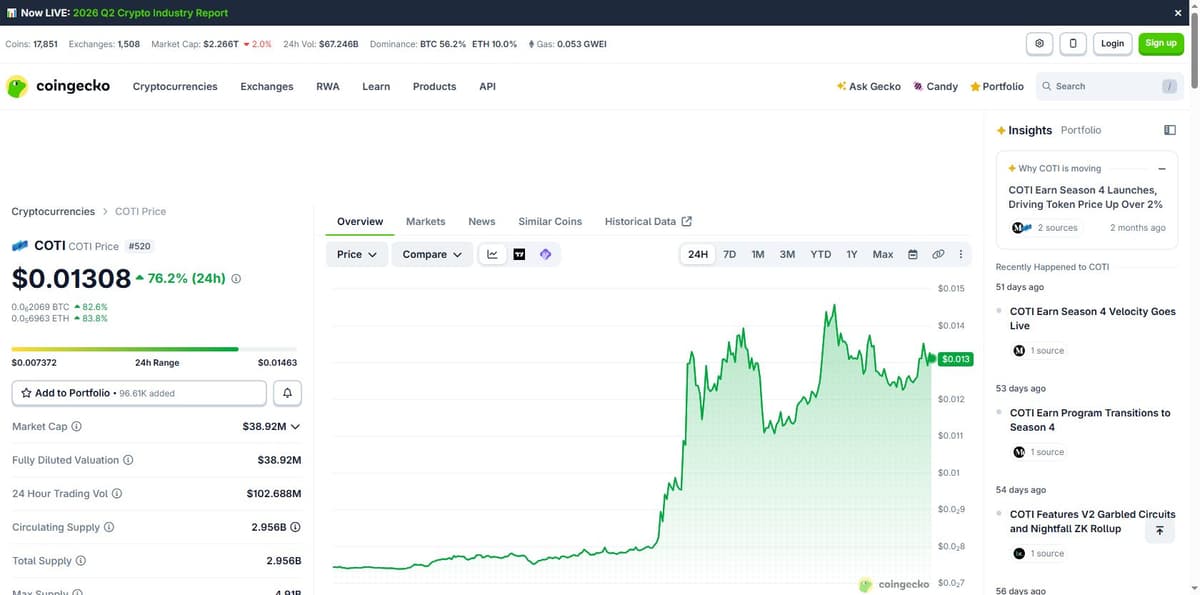This screenshot has height=595, width=1200.
Task: Open the Learn menu
Action: pyautogui.click(x=376, y=87)
